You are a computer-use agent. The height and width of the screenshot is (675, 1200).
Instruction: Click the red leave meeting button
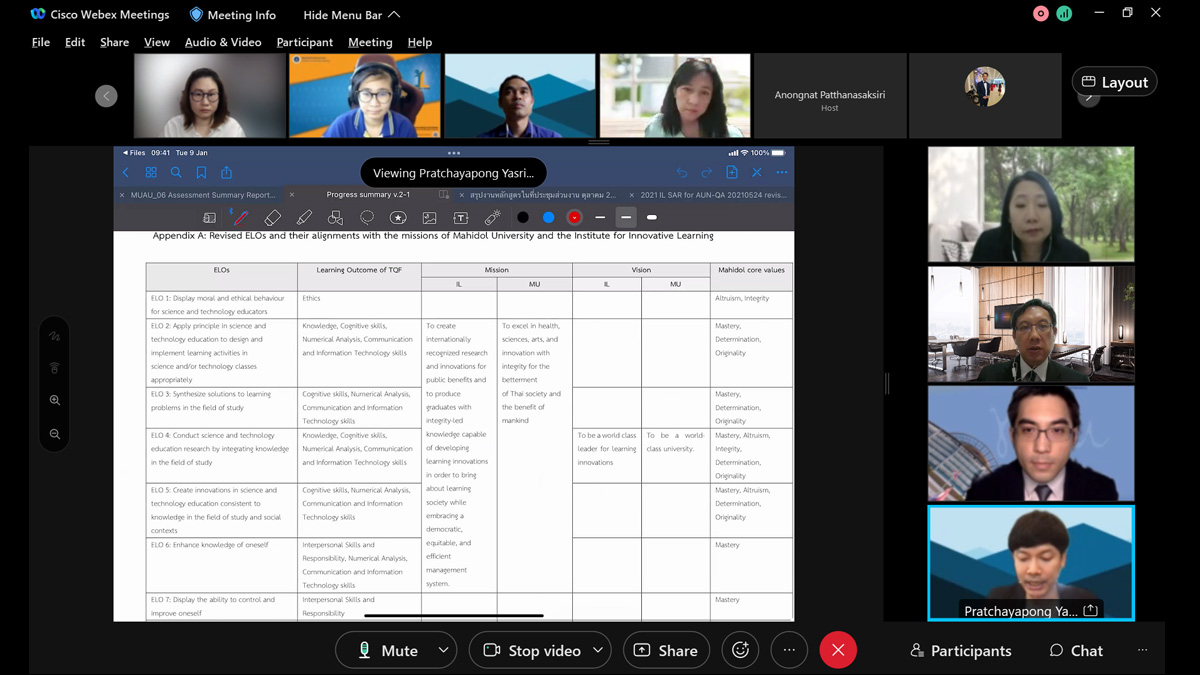(838, 650)
